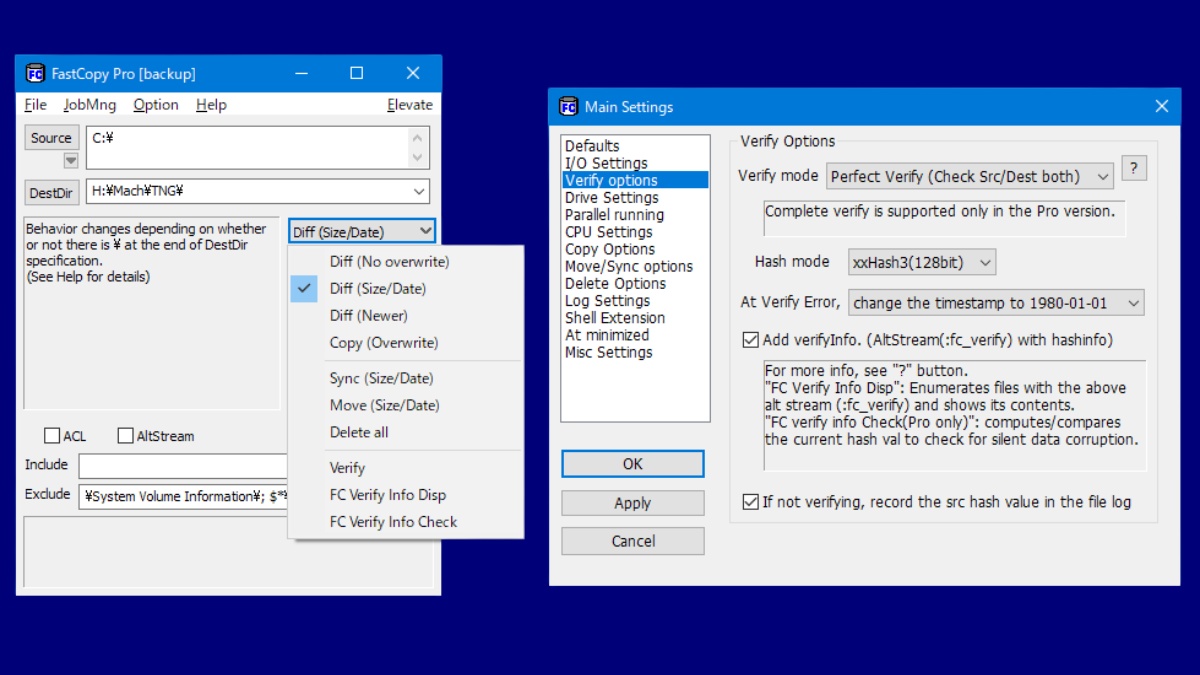1200x675 pixels.
Task: Click the FastCopy Pro title bar icon
Action: (35, 73)
